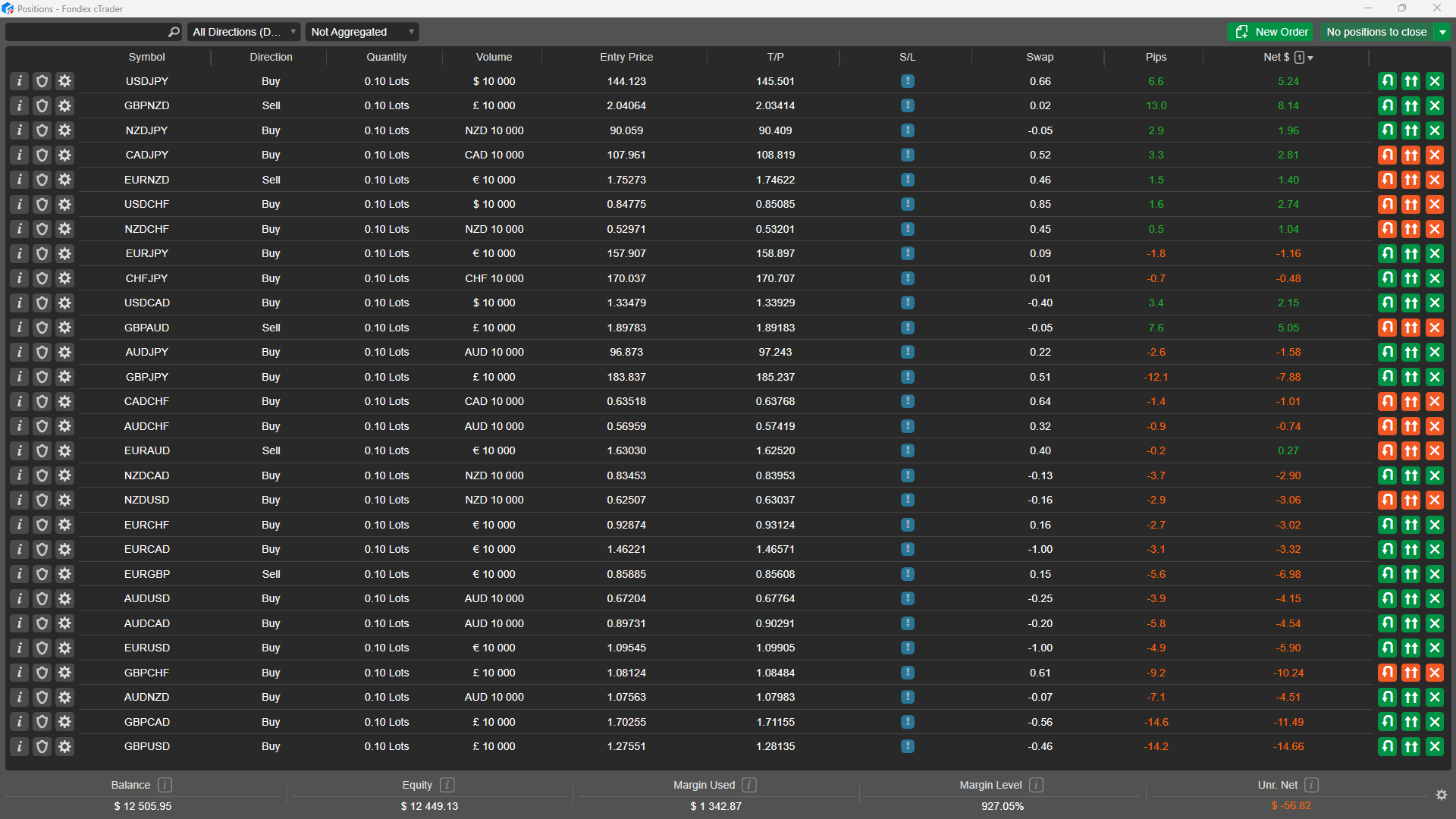The width and height of the screenshot is (1456, 819).
Task: Click the shield protection icon for GBPNZD
Action: coord(42,105)
